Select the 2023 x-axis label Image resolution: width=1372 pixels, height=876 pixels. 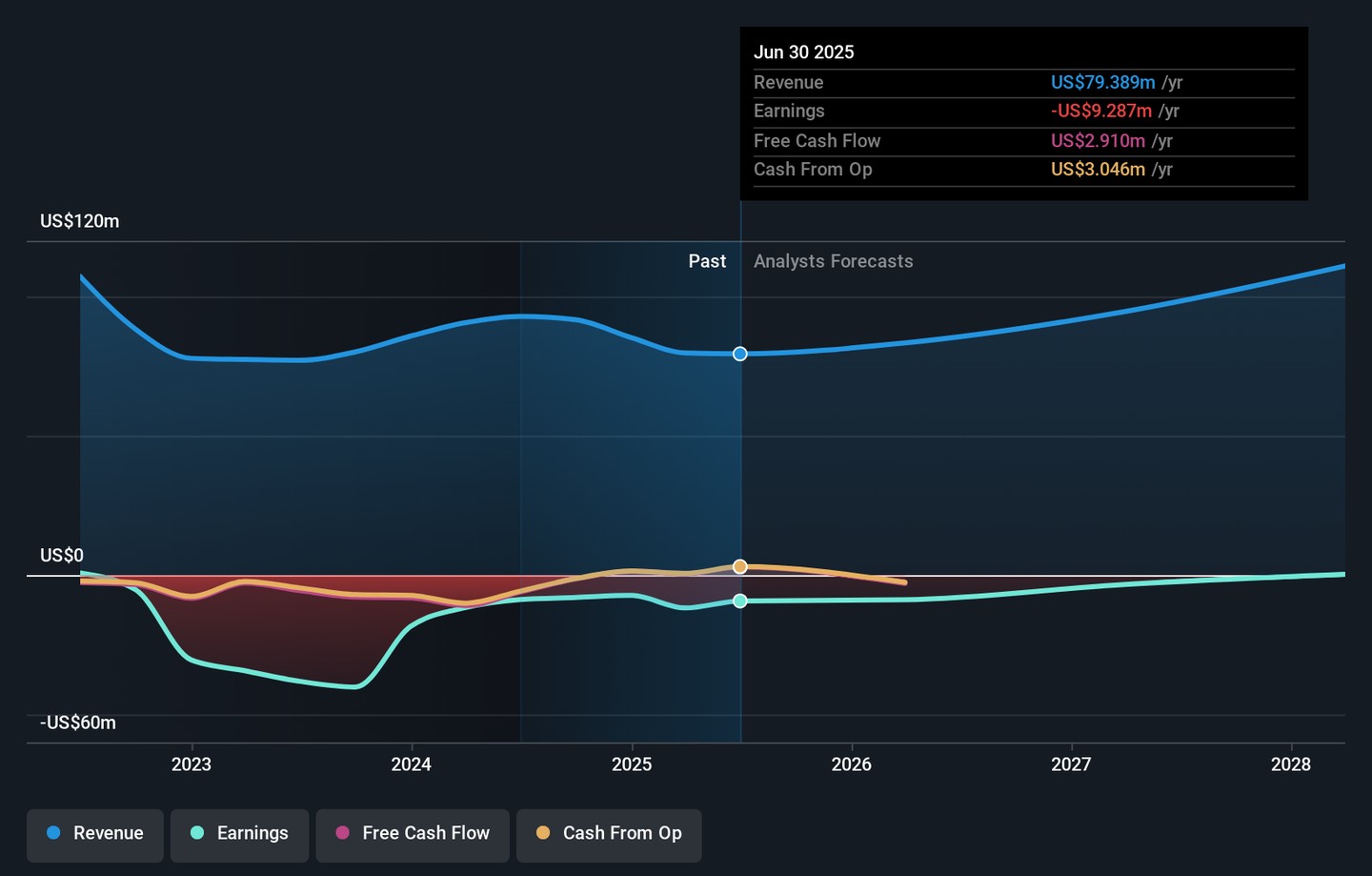point(192,764)
